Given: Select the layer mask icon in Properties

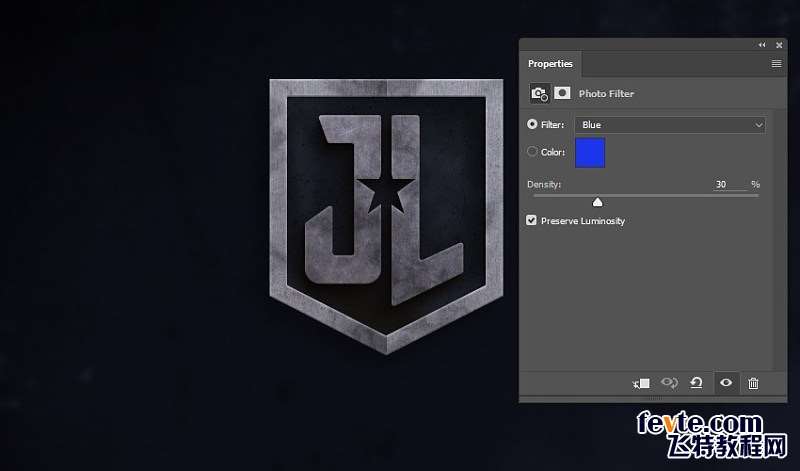Looking at the screenshot, I should [x=562, y=93].
